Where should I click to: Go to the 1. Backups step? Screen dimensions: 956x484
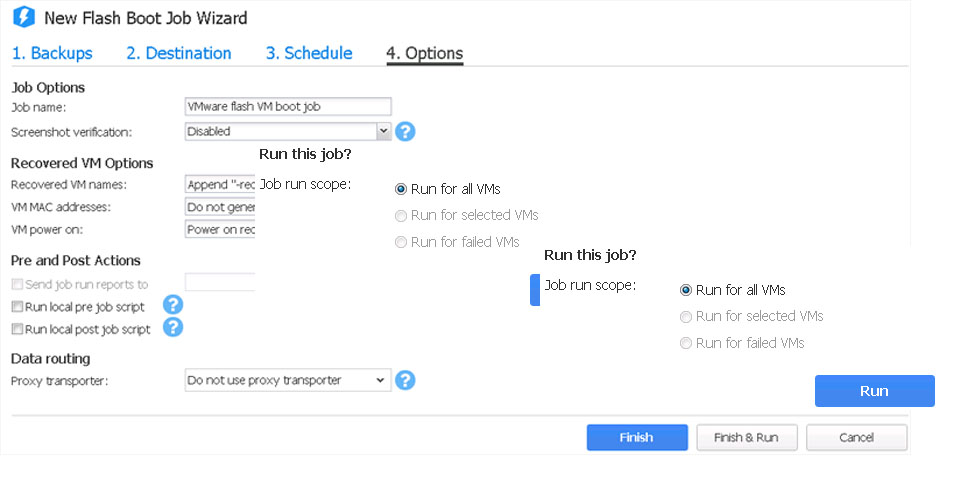[52, 53]
